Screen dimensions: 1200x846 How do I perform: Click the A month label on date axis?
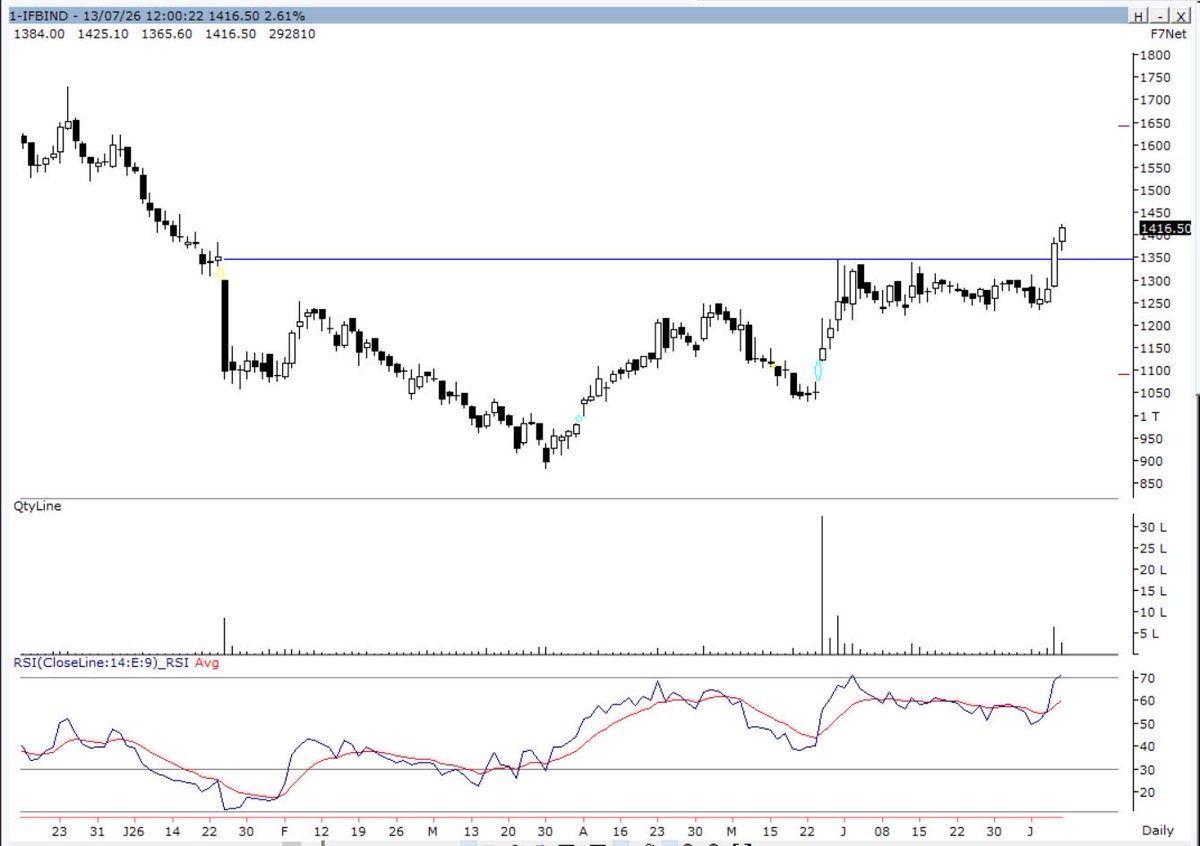coord(583,831)
